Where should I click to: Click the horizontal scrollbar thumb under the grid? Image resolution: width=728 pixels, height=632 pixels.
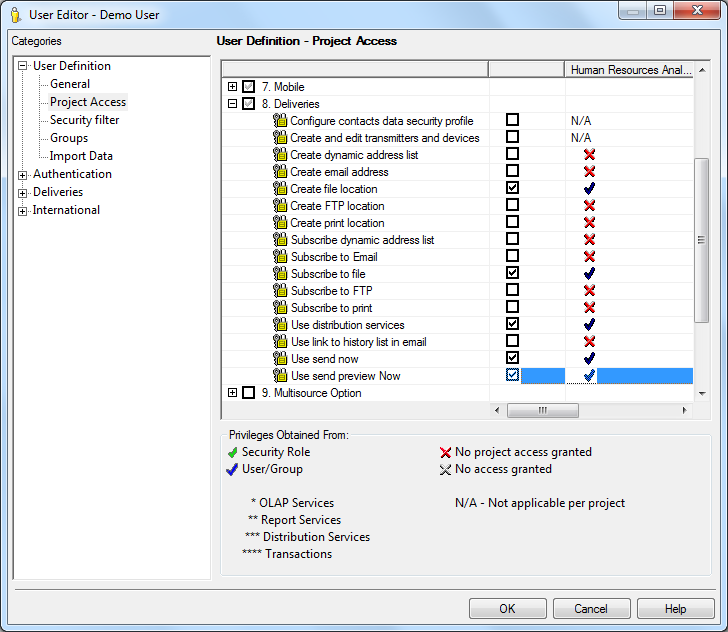(542, 410)
